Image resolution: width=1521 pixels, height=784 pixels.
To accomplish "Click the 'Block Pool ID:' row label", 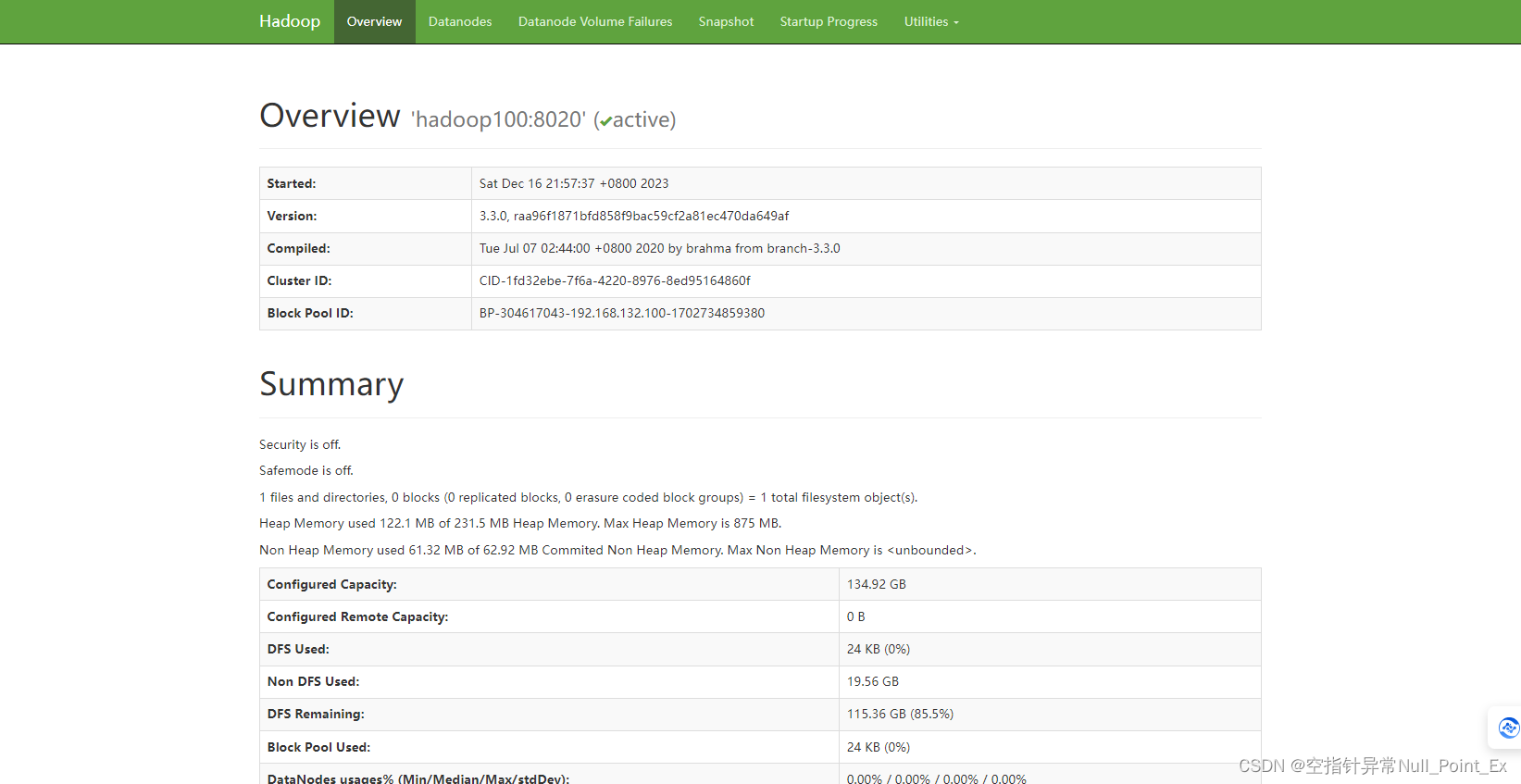I will [x=310, y=313].
